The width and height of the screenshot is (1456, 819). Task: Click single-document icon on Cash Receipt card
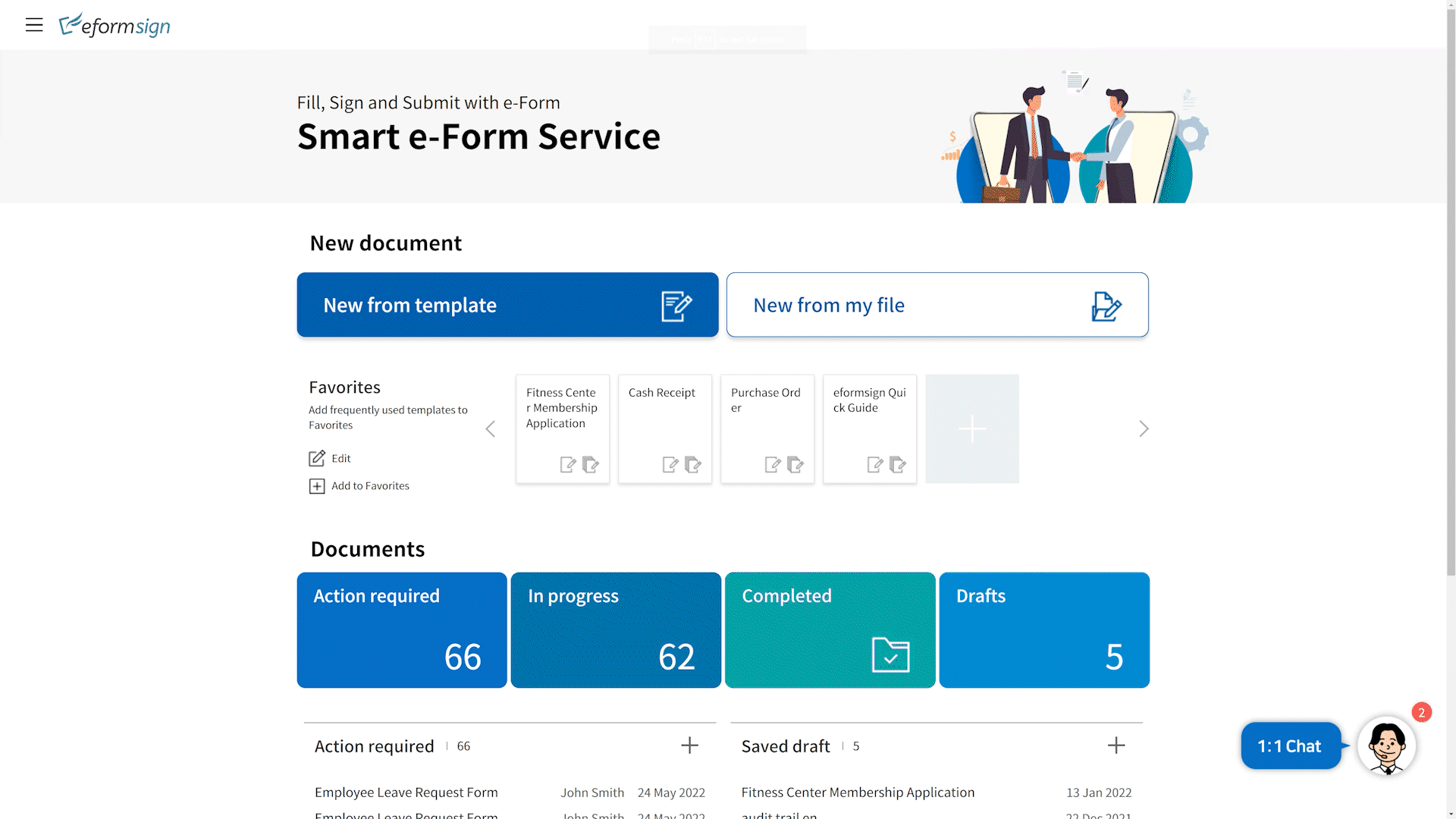tap(670, 464)
